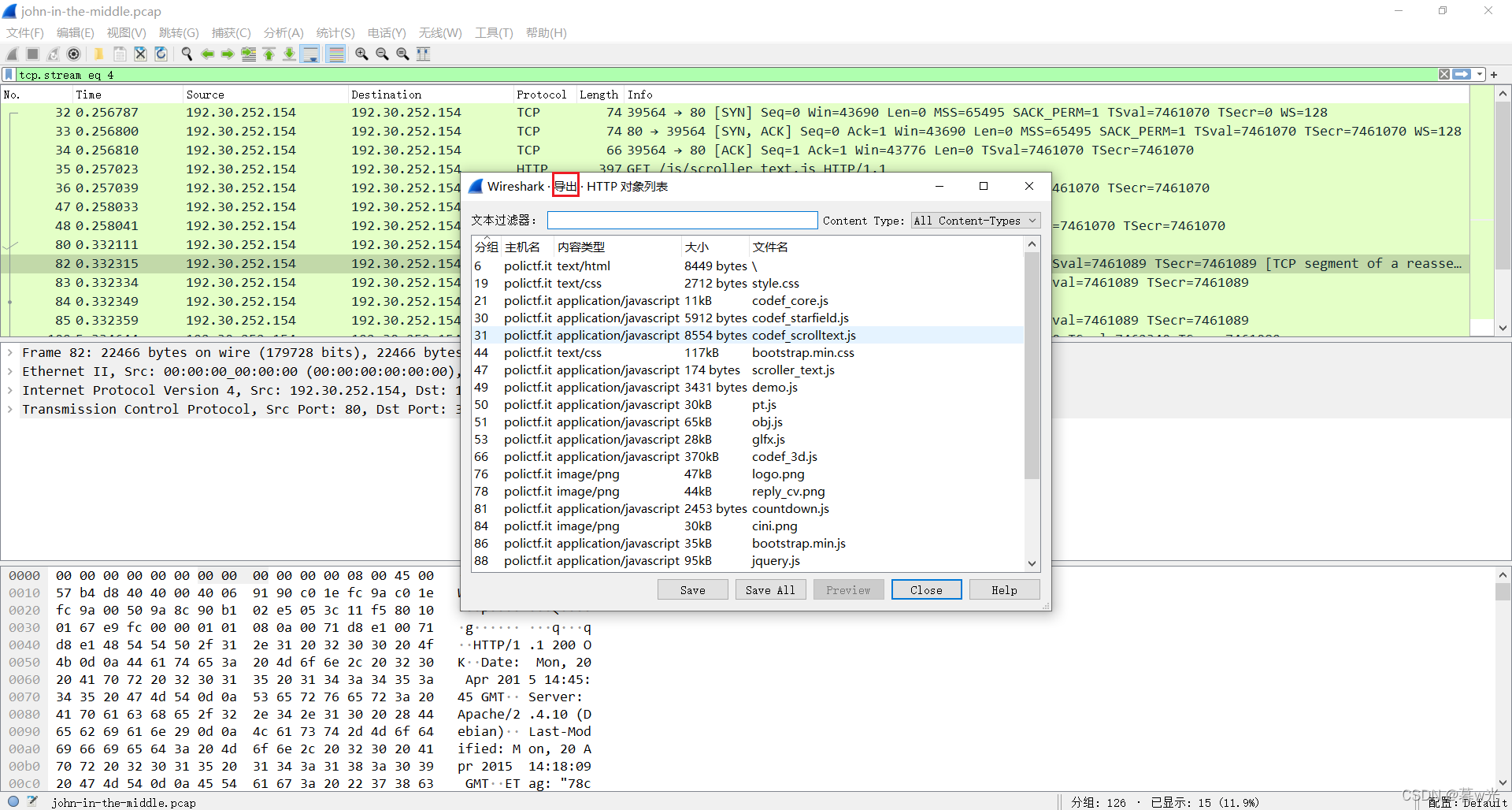
Task: Click the 配置: Default profile in status bar
Action: pos(1467,802)
